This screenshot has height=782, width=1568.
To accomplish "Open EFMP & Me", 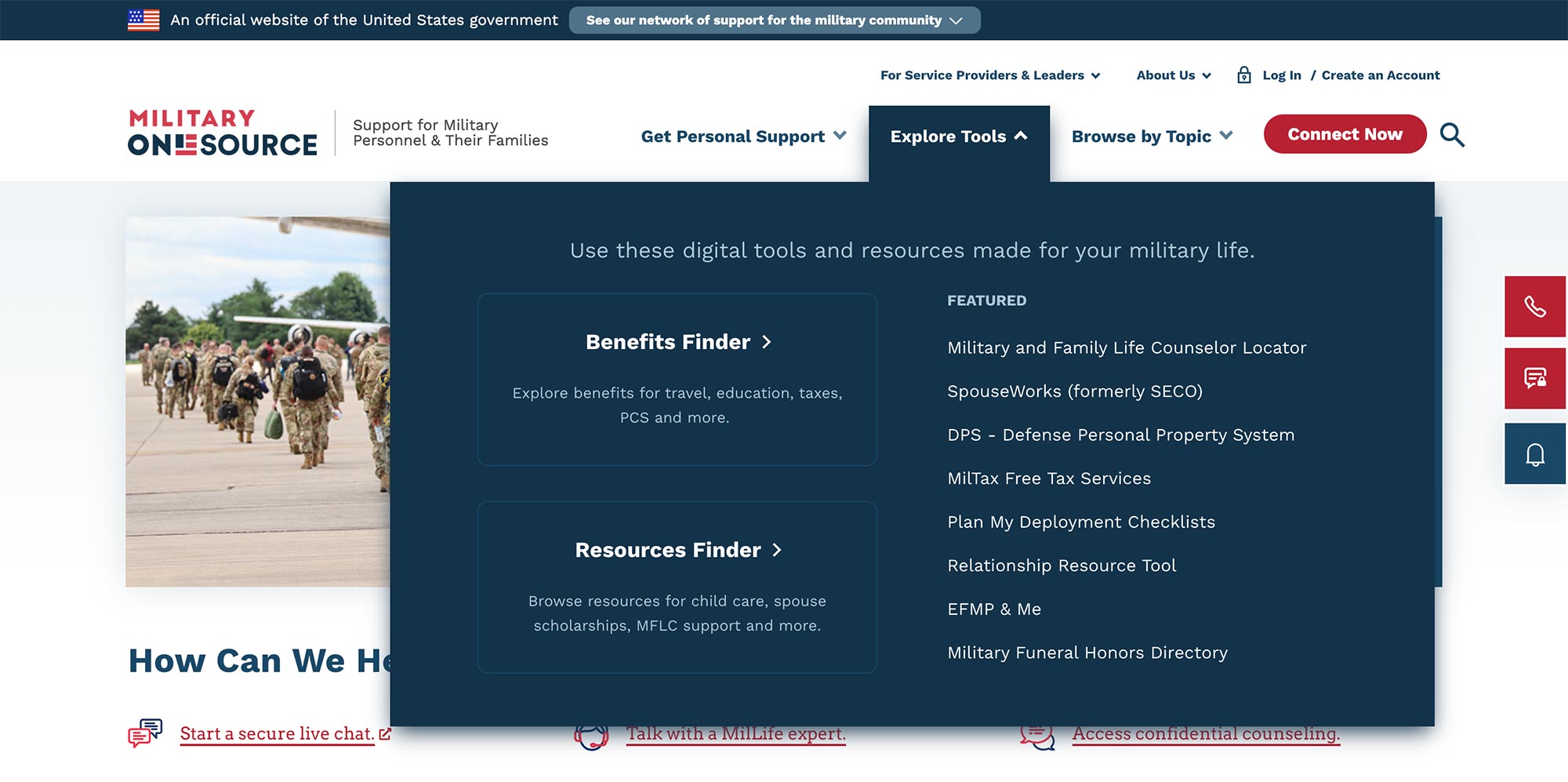I will 994,609.
